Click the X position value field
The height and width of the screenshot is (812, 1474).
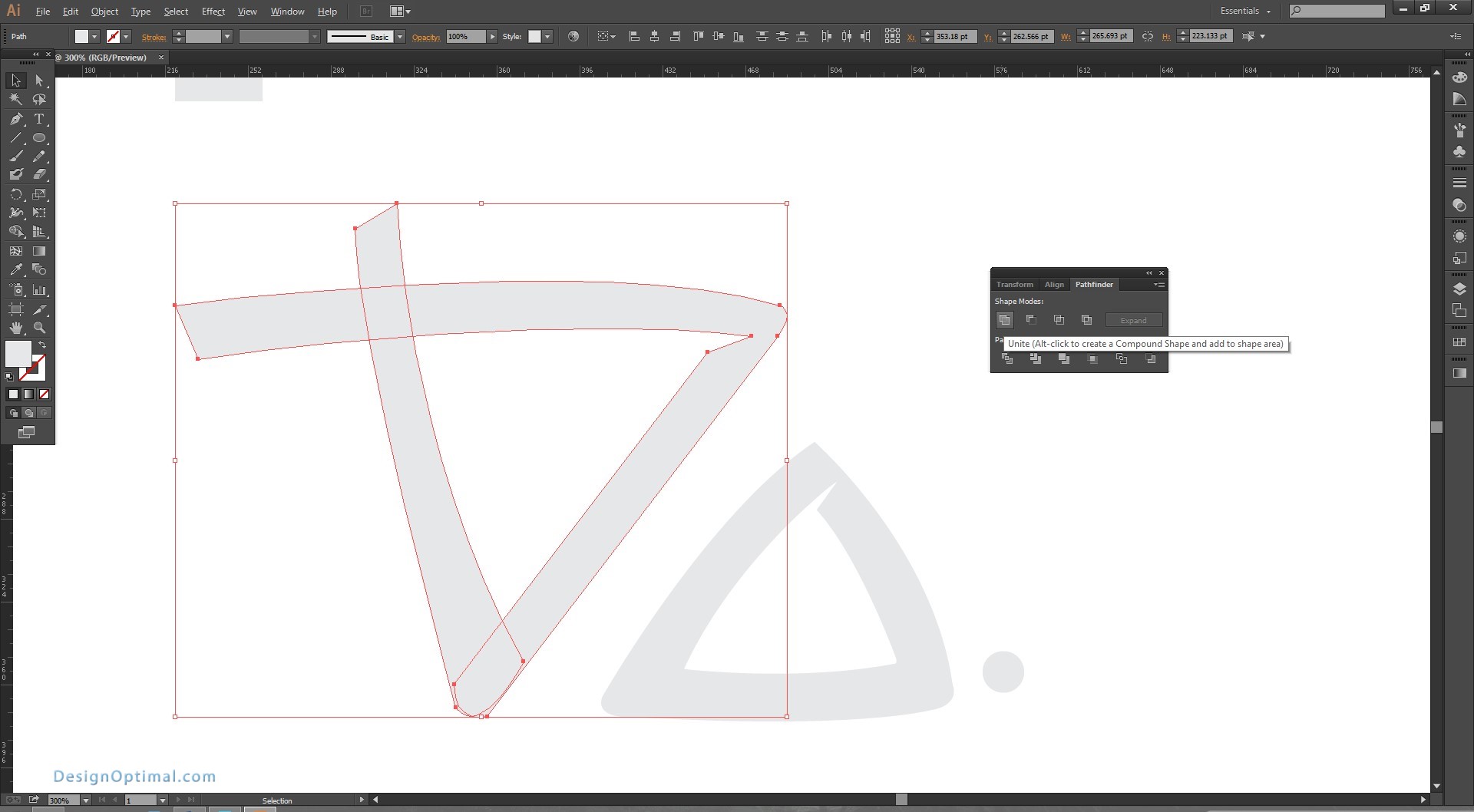[955, 36]
